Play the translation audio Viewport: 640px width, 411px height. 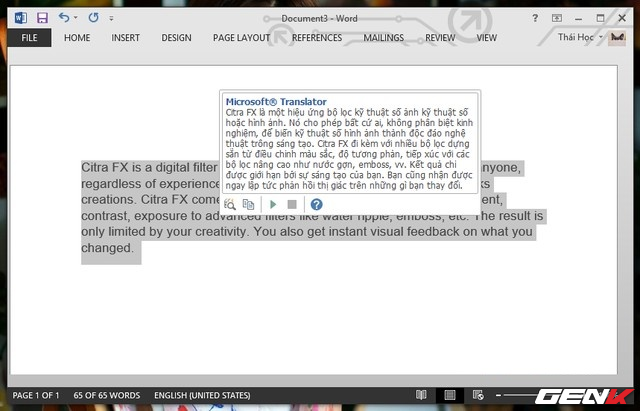273,204
